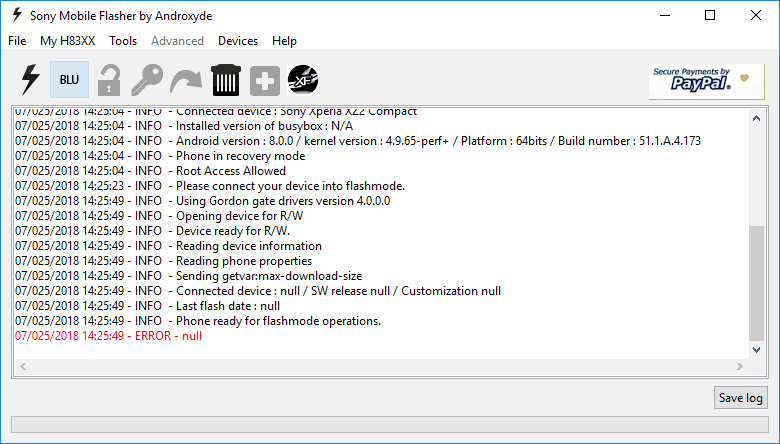Click the trash bin toolbar icon
780x444 pixels.
click(226, 80)
